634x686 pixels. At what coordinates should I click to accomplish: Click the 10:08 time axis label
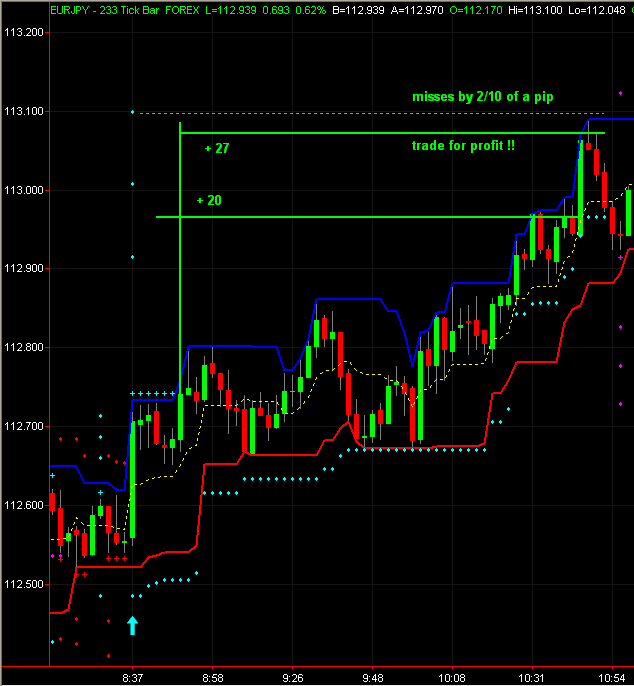click(x=452, y=678)
